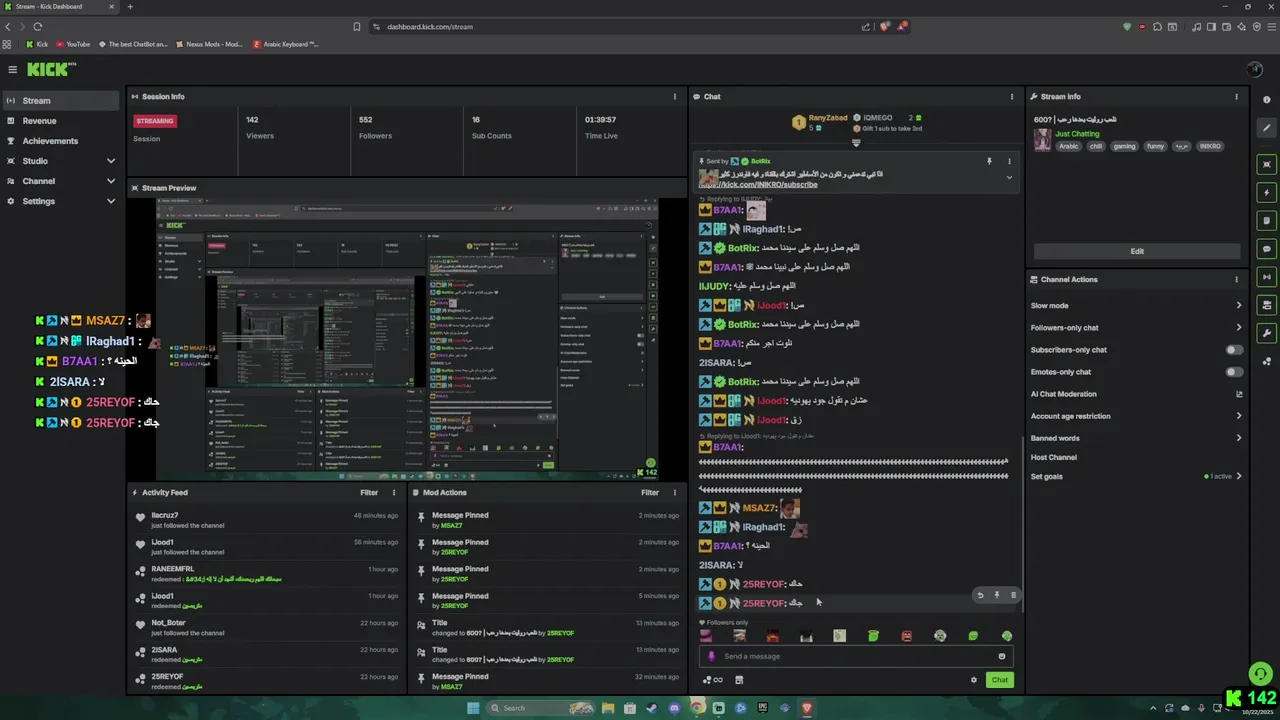This screenshot has height=720, width=1280.
Task: Toggle Subscribers-only chat switch
Action: pyautogui.click(x=1235, y=350)
